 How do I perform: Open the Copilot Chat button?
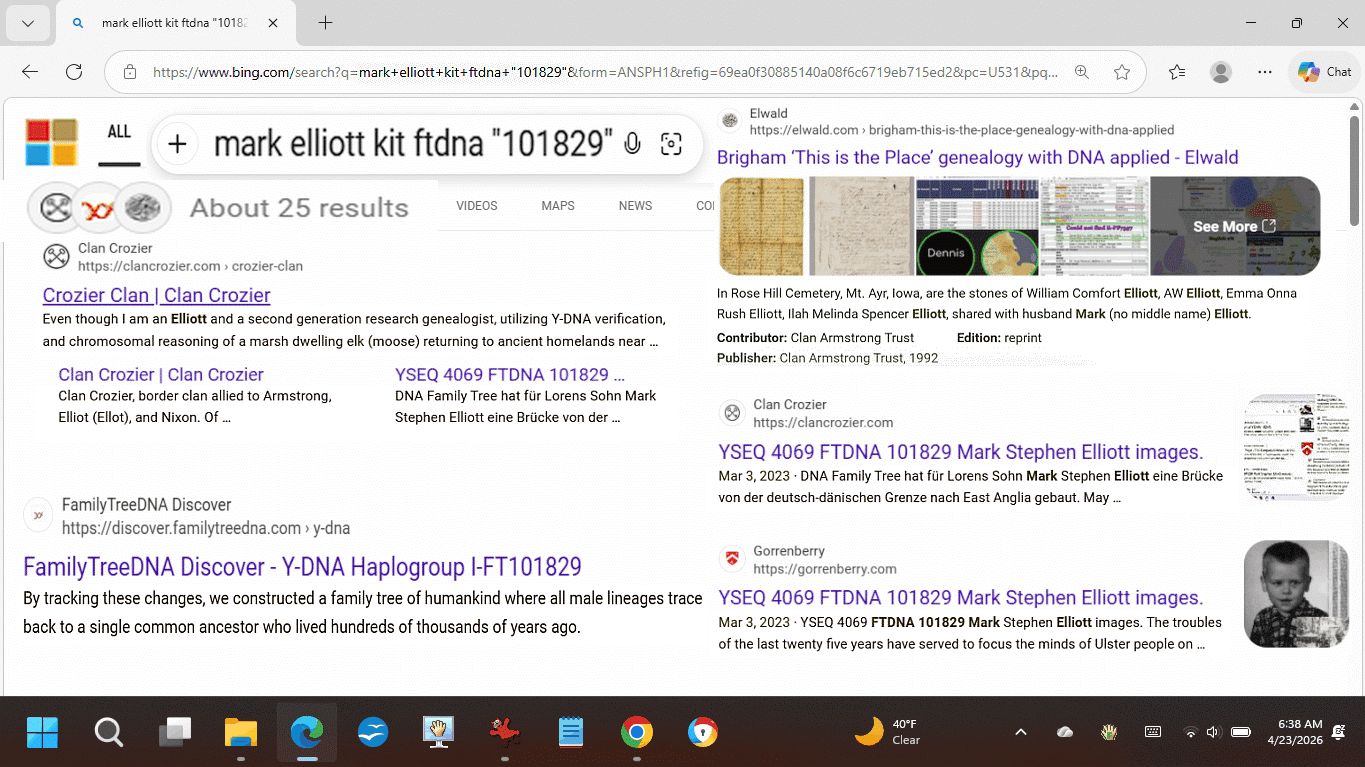[1325, 72]
